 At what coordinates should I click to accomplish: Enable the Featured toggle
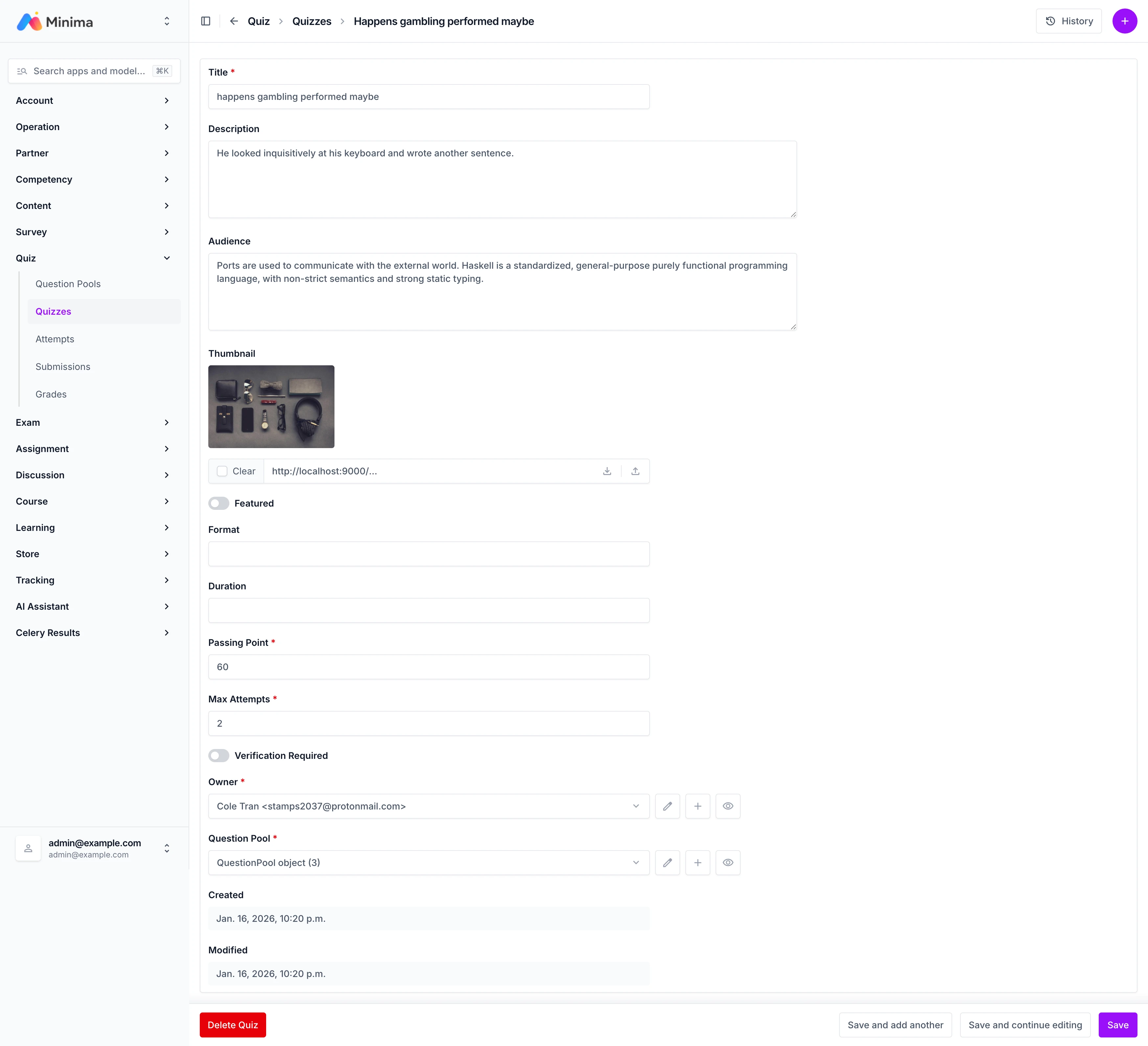(219, 503)
